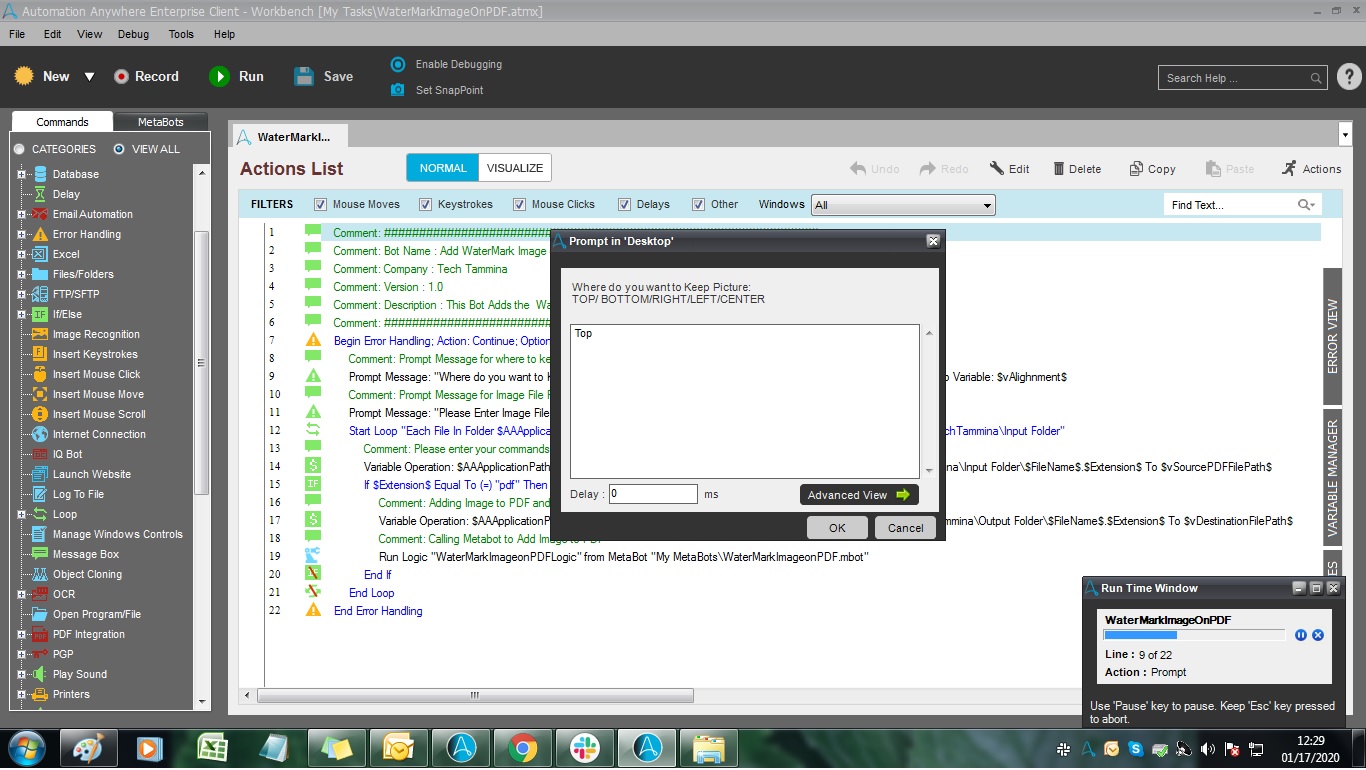Click the PDF Integration icon
1366x770 pixels.
tap(40, 634)
